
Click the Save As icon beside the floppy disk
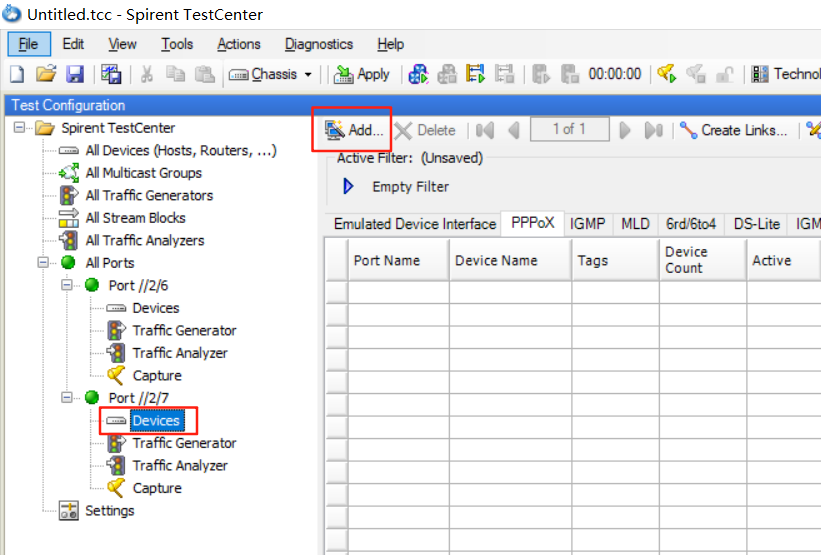[x=111, y=74]
